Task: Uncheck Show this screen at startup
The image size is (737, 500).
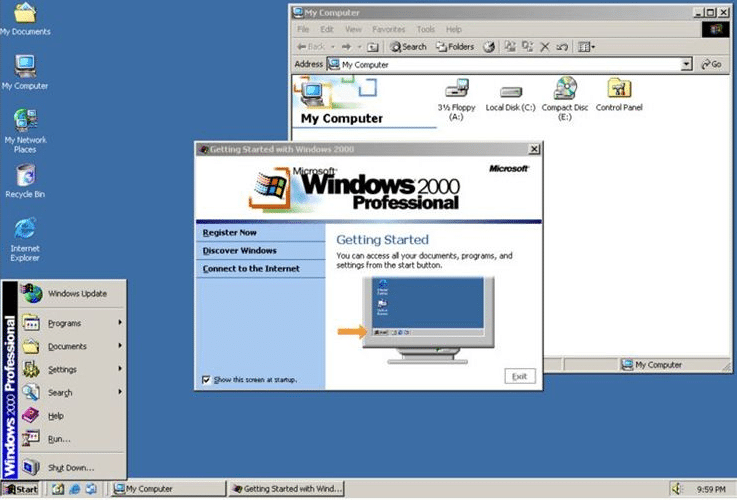Action: click(206, 379)
